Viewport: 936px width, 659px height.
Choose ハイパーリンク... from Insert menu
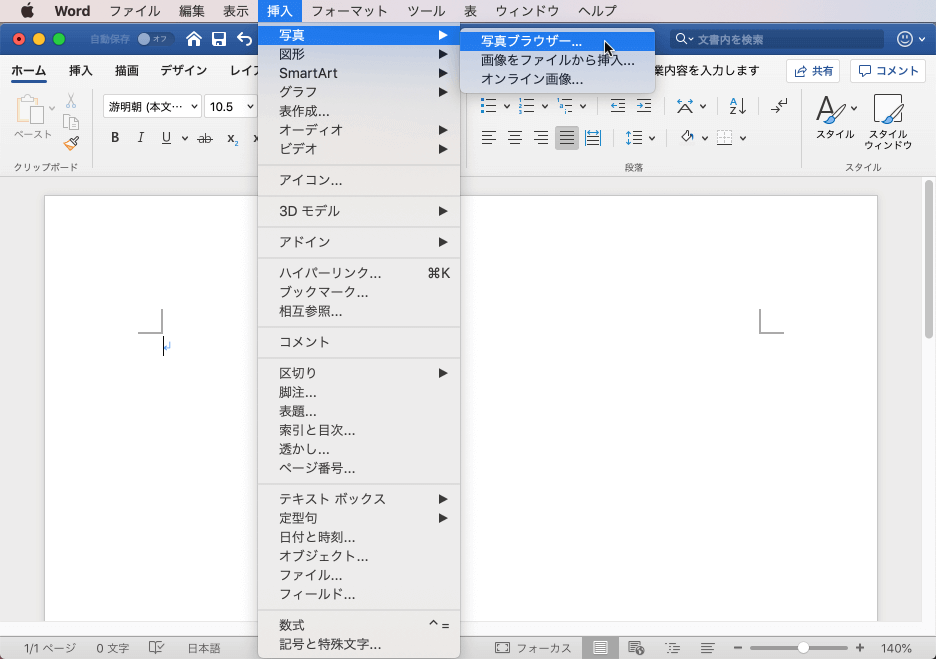(x=359, y=273)
